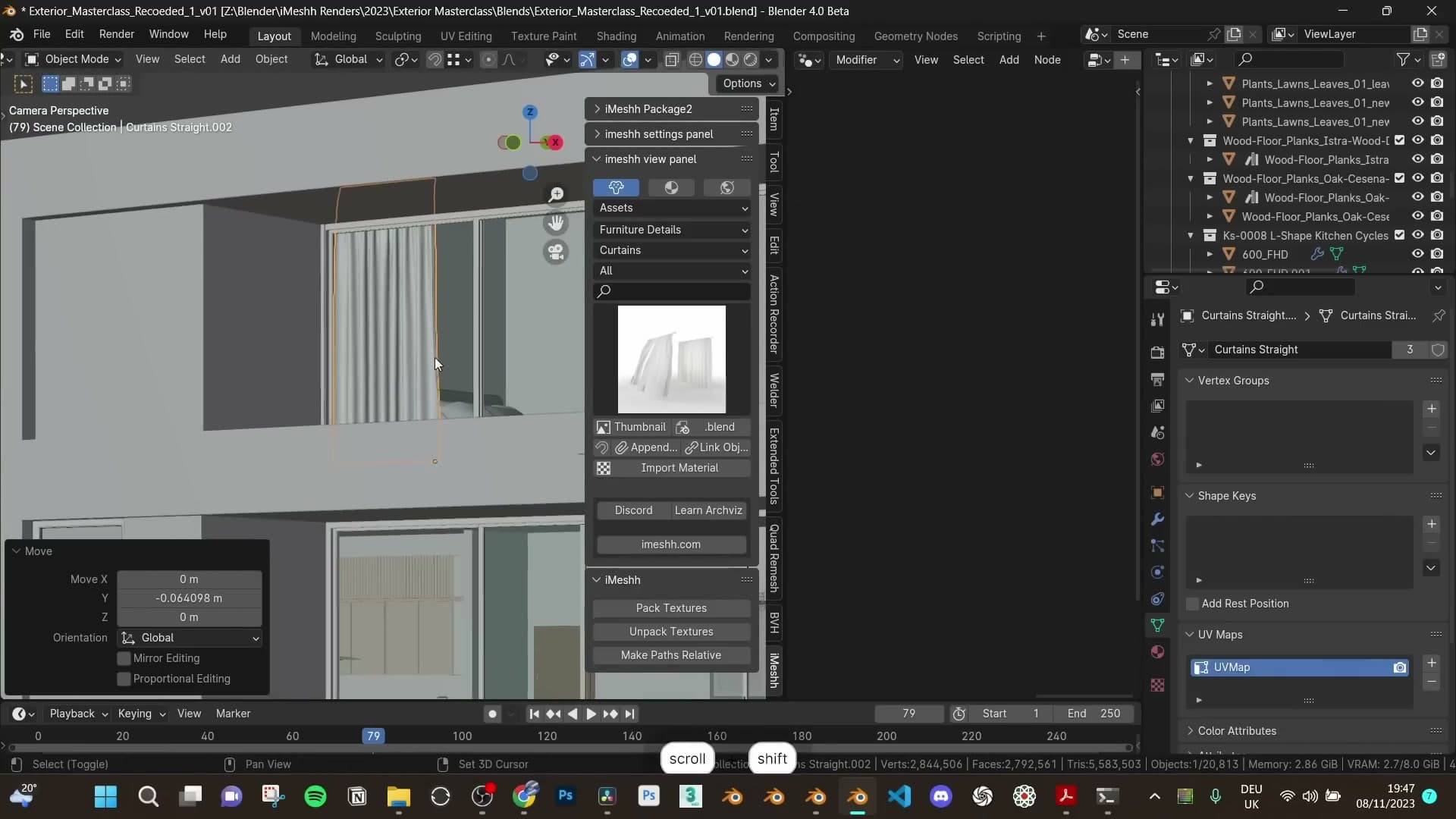Tick the Add Rest Position checkbox
Viewport: 1456px width, 819px height.
click(1192, 604)
